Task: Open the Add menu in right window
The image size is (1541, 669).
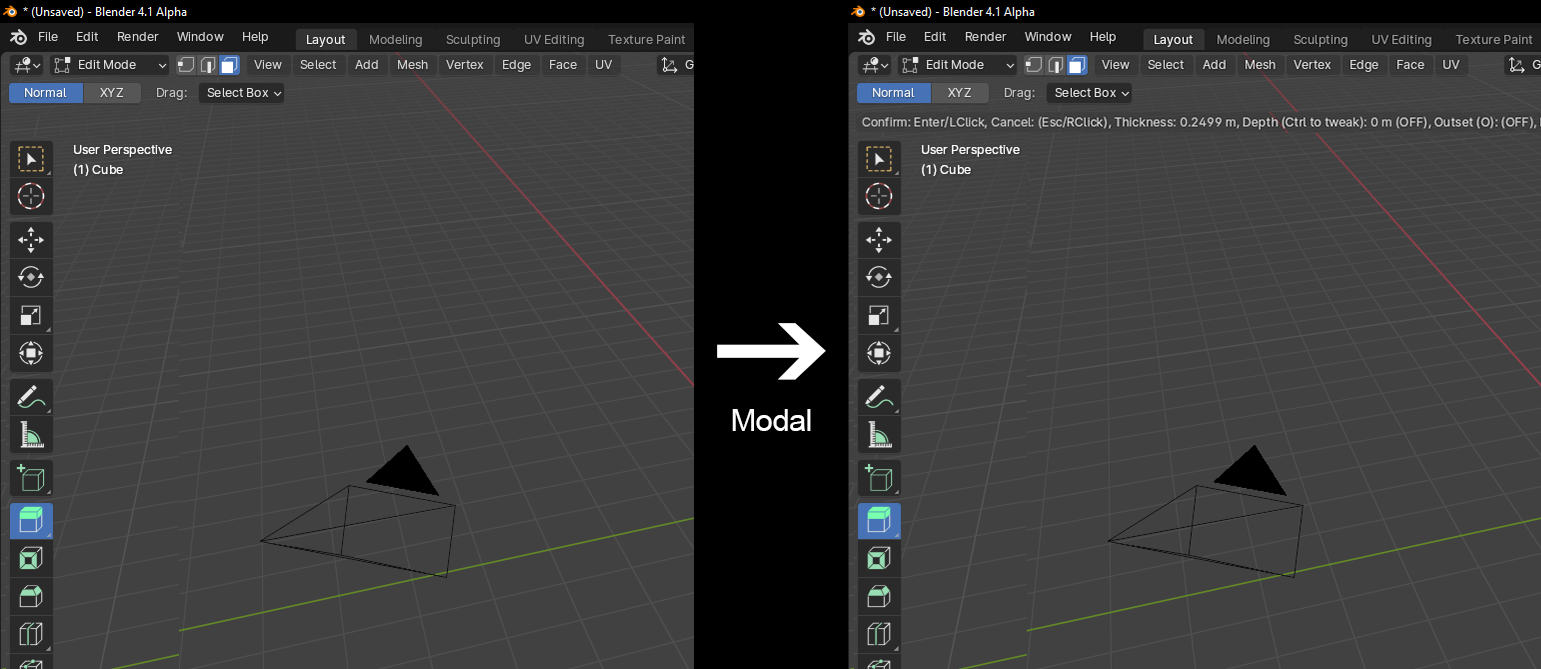Action: click(x=1215, y=65)
